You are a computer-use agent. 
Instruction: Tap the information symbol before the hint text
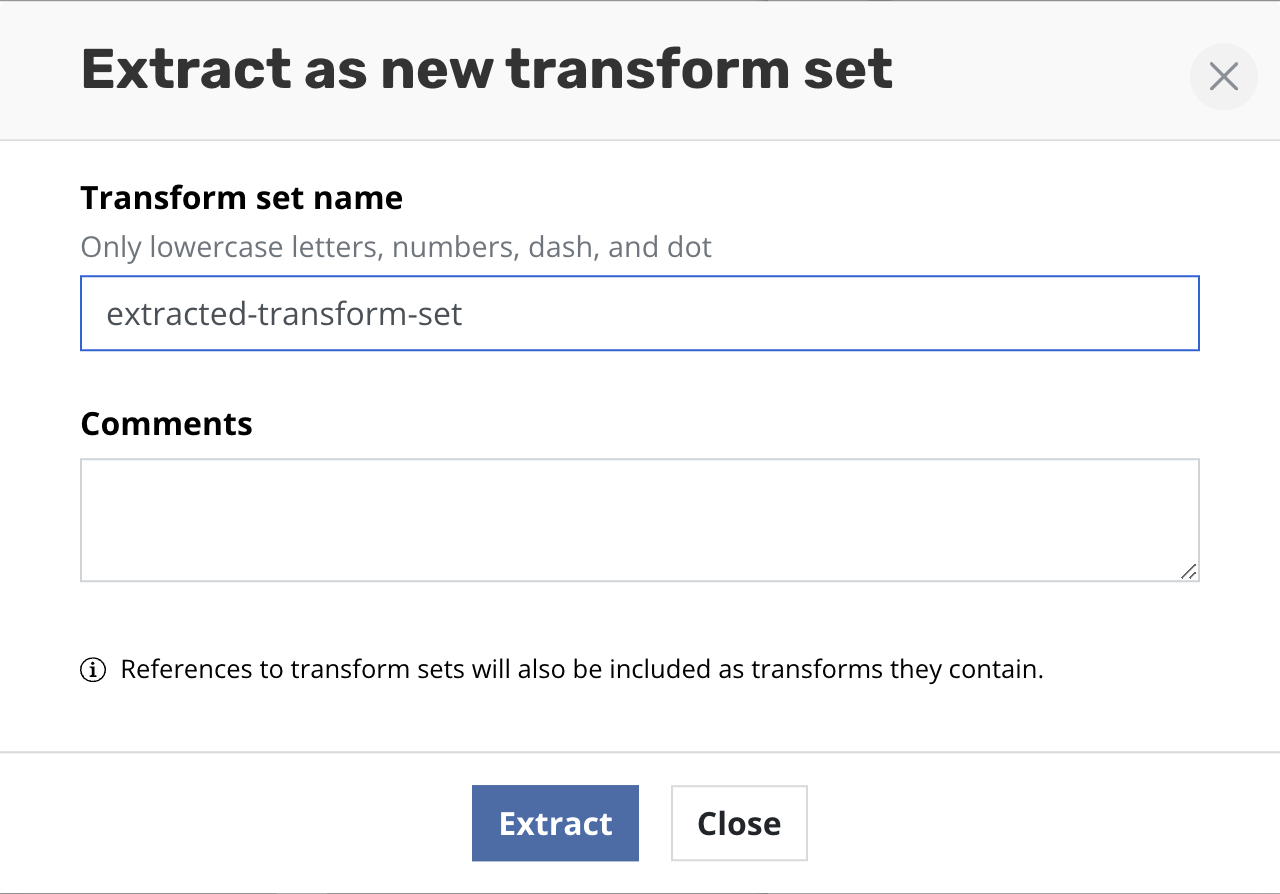click(92, 669)
